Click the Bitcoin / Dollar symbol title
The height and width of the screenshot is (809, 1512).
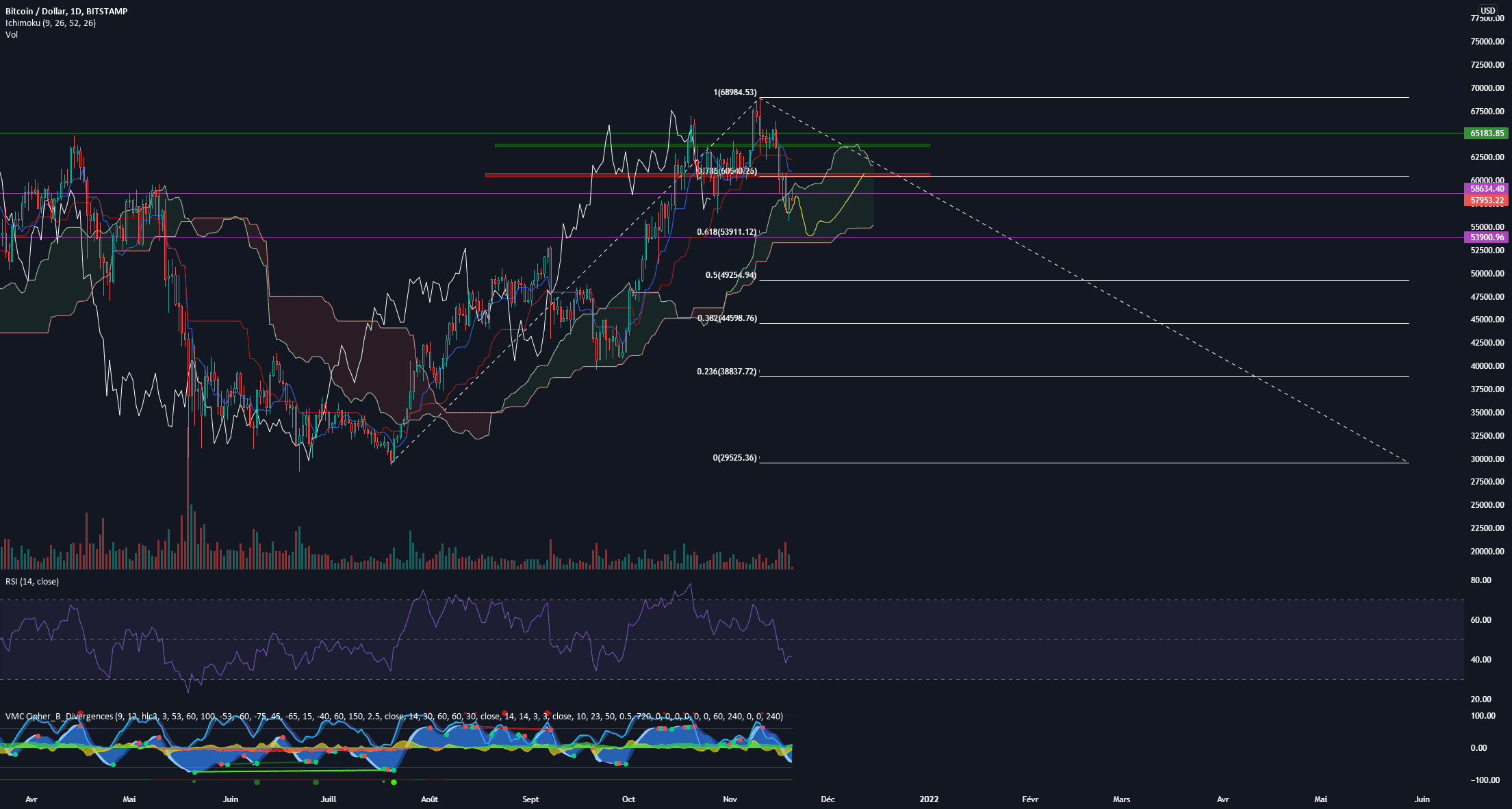[x=66, y=11]
